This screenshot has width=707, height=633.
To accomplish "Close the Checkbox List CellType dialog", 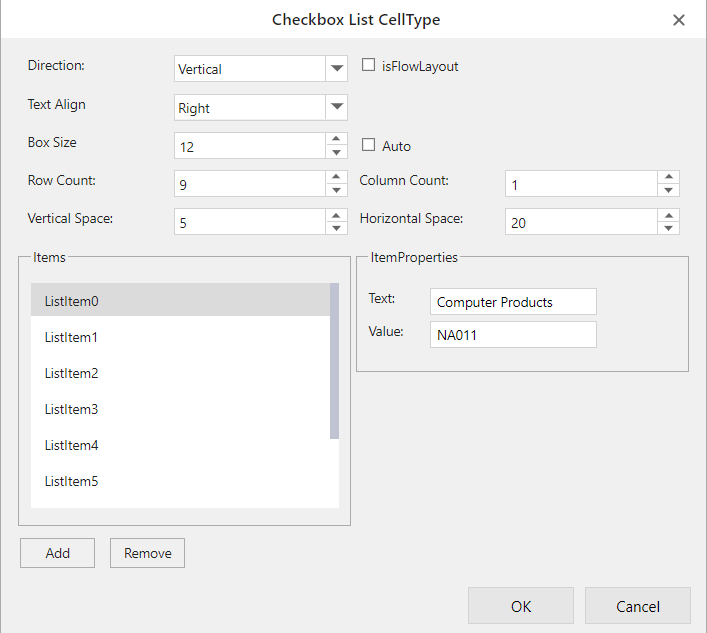I will click(x=679, y=20).
